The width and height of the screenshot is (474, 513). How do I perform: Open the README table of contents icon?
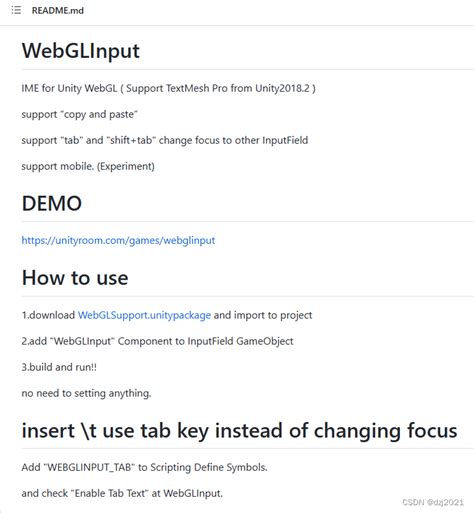[x=16, y=10]
